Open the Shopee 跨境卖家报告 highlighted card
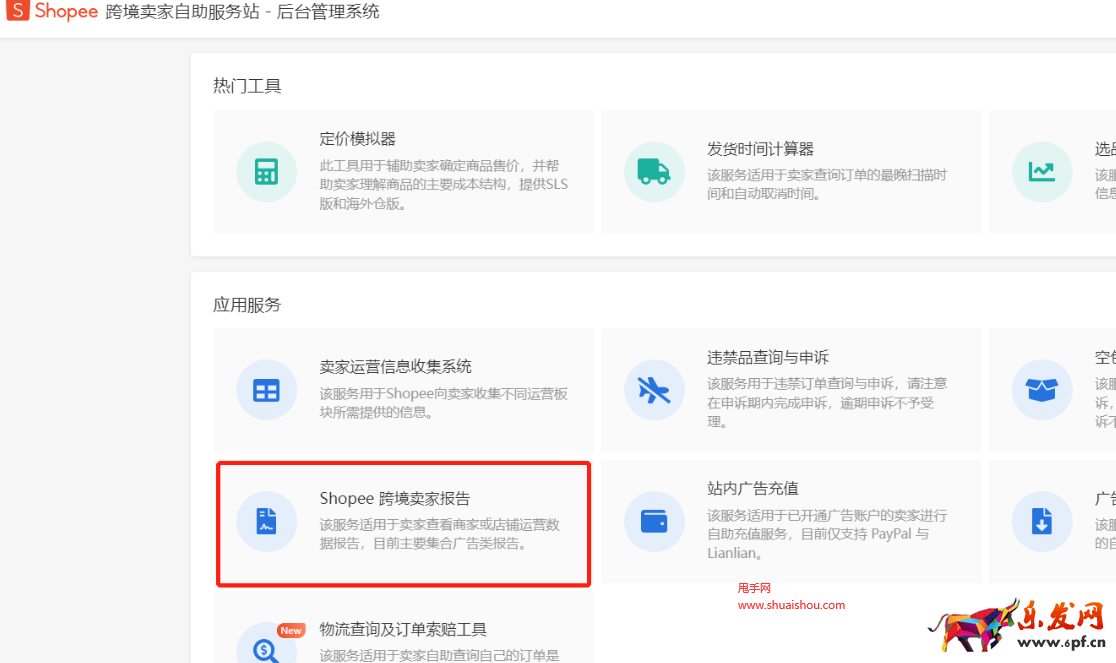Screen dimensions: 1116x663 click(x=405, y=522)
